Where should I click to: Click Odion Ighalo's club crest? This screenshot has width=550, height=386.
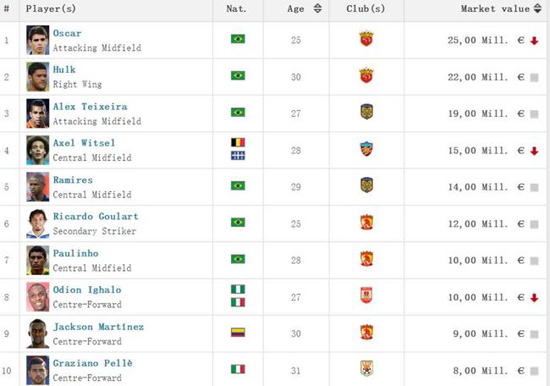367,296
